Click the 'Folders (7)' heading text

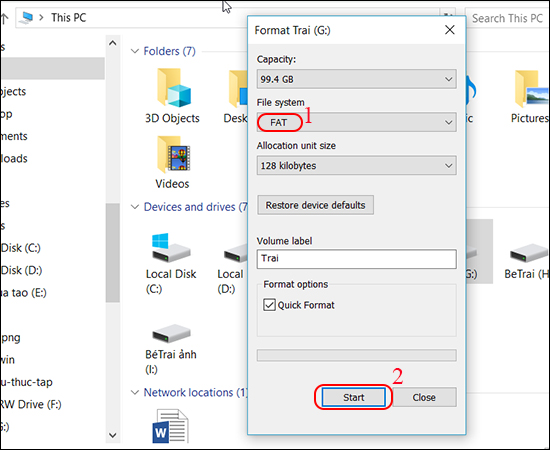[169, 51]
